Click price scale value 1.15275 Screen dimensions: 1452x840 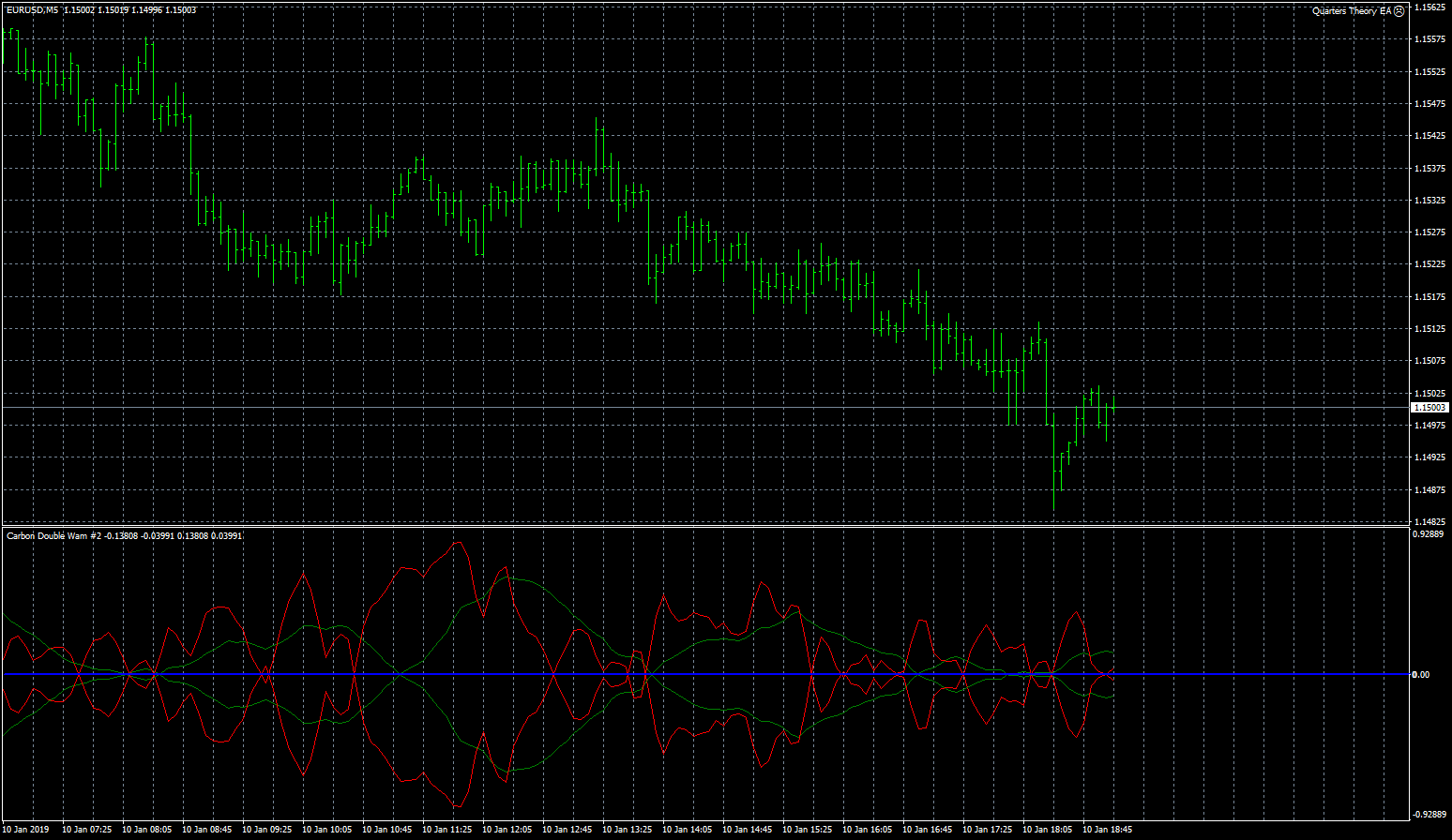(x=1429, y=232)
